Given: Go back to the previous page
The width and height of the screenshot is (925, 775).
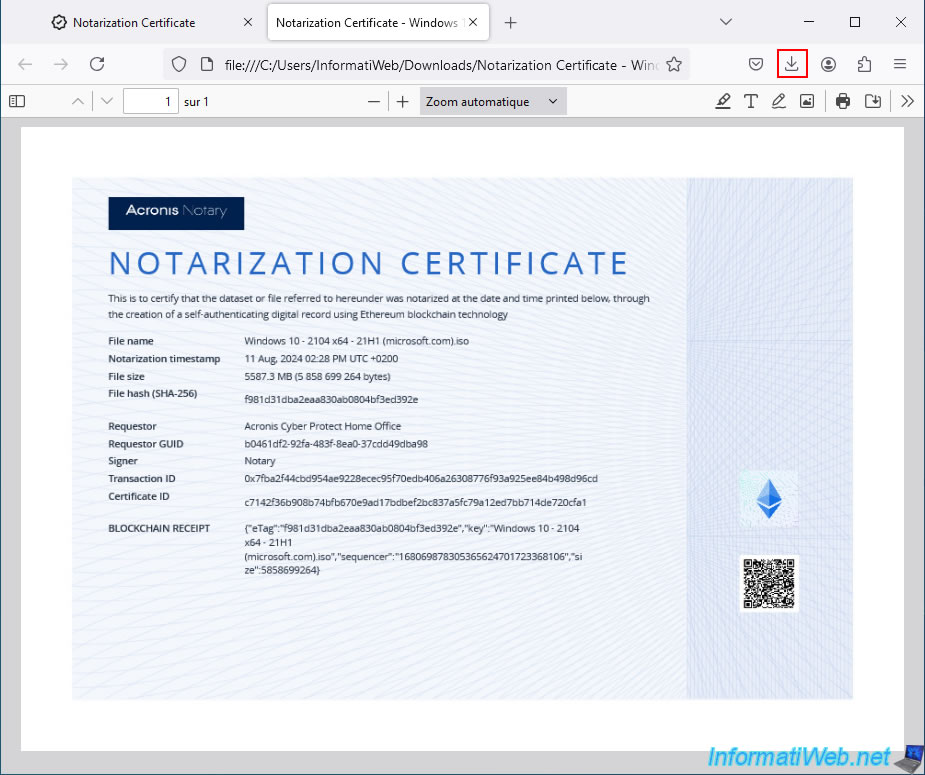Looking at the screenshot, I should point(25,64).
